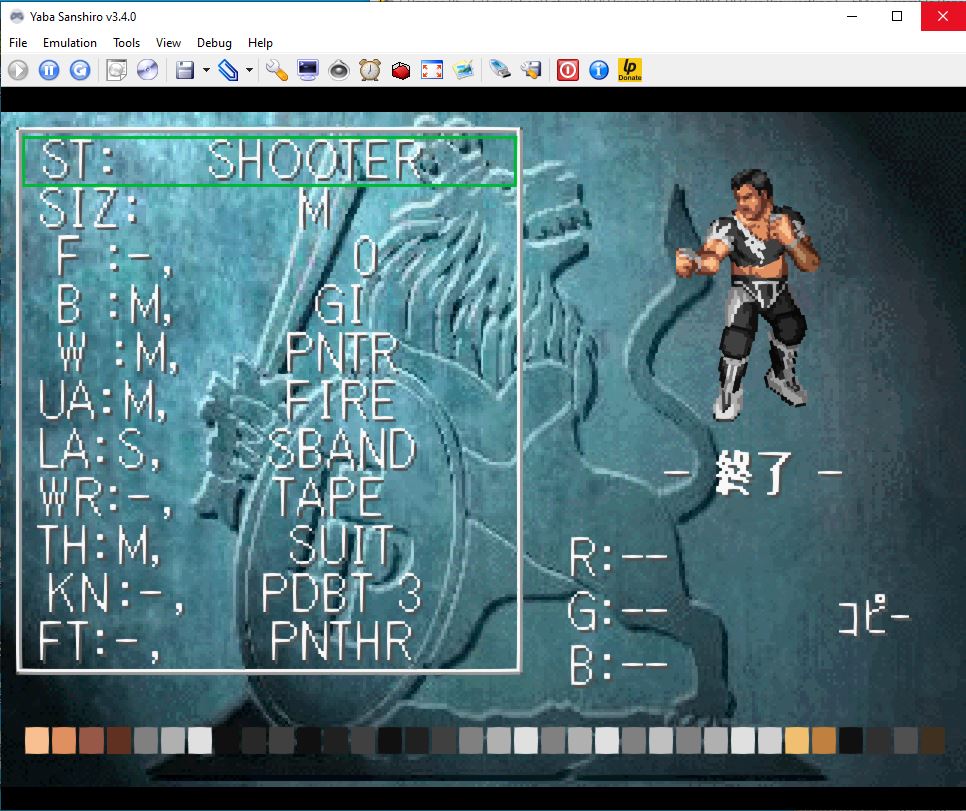Select the highlighted ST: SHOOTER row
The image size is (966, 811).
[269, 161]
